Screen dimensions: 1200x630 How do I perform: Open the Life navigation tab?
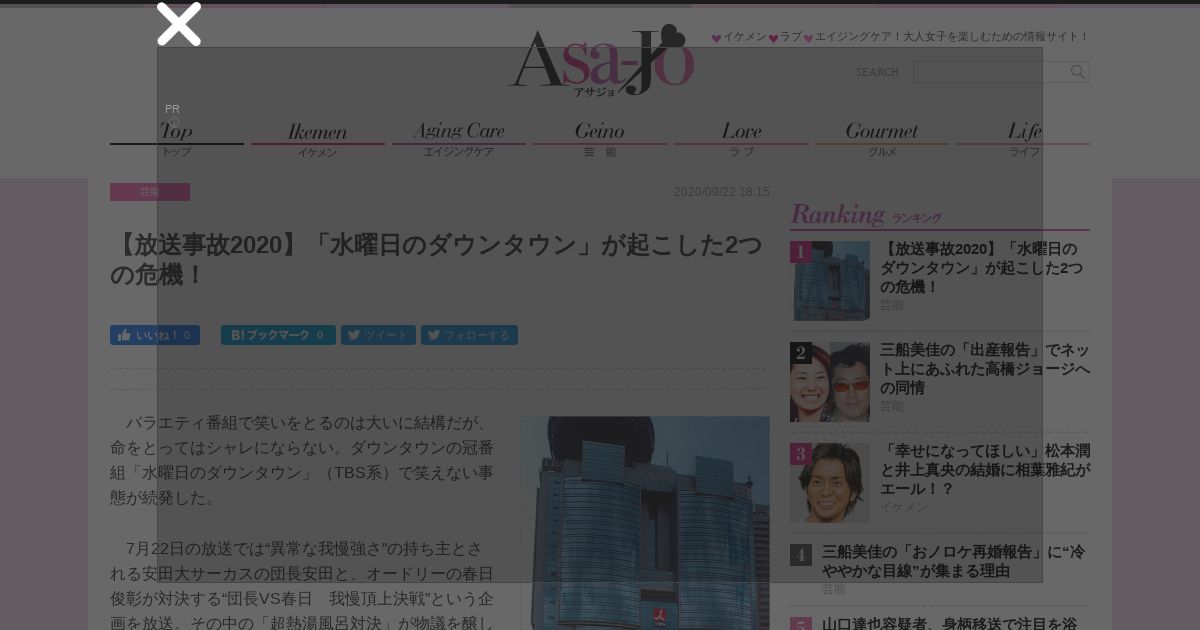pos(1023,139)
